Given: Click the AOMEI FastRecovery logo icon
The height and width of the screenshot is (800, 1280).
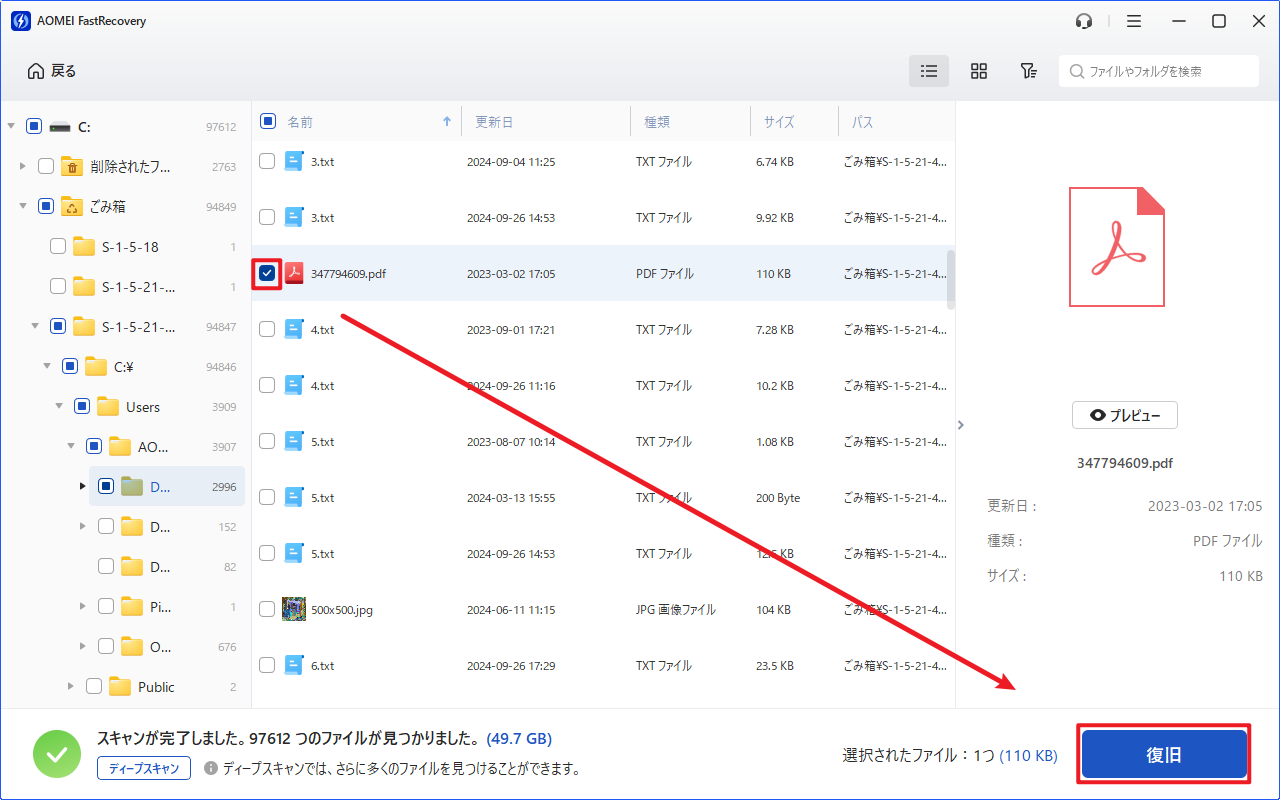Looking at the screenshot, I should 20,21.
